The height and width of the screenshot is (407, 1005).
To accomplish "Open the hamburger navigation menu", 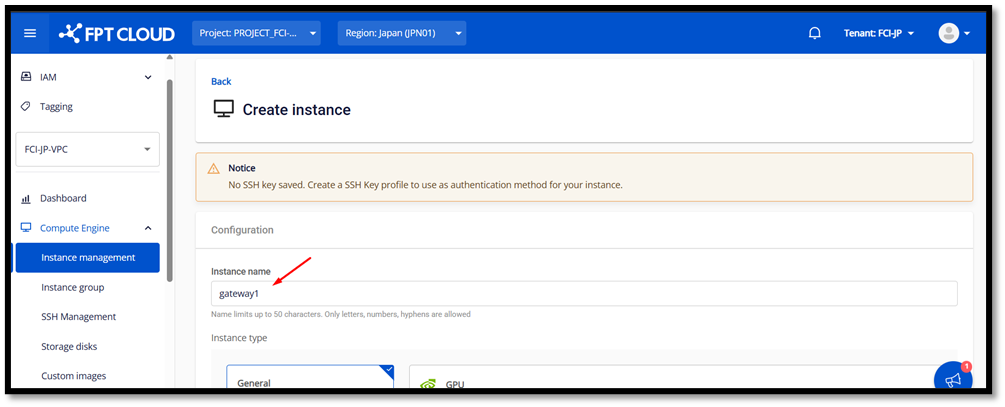I will 30,33.
